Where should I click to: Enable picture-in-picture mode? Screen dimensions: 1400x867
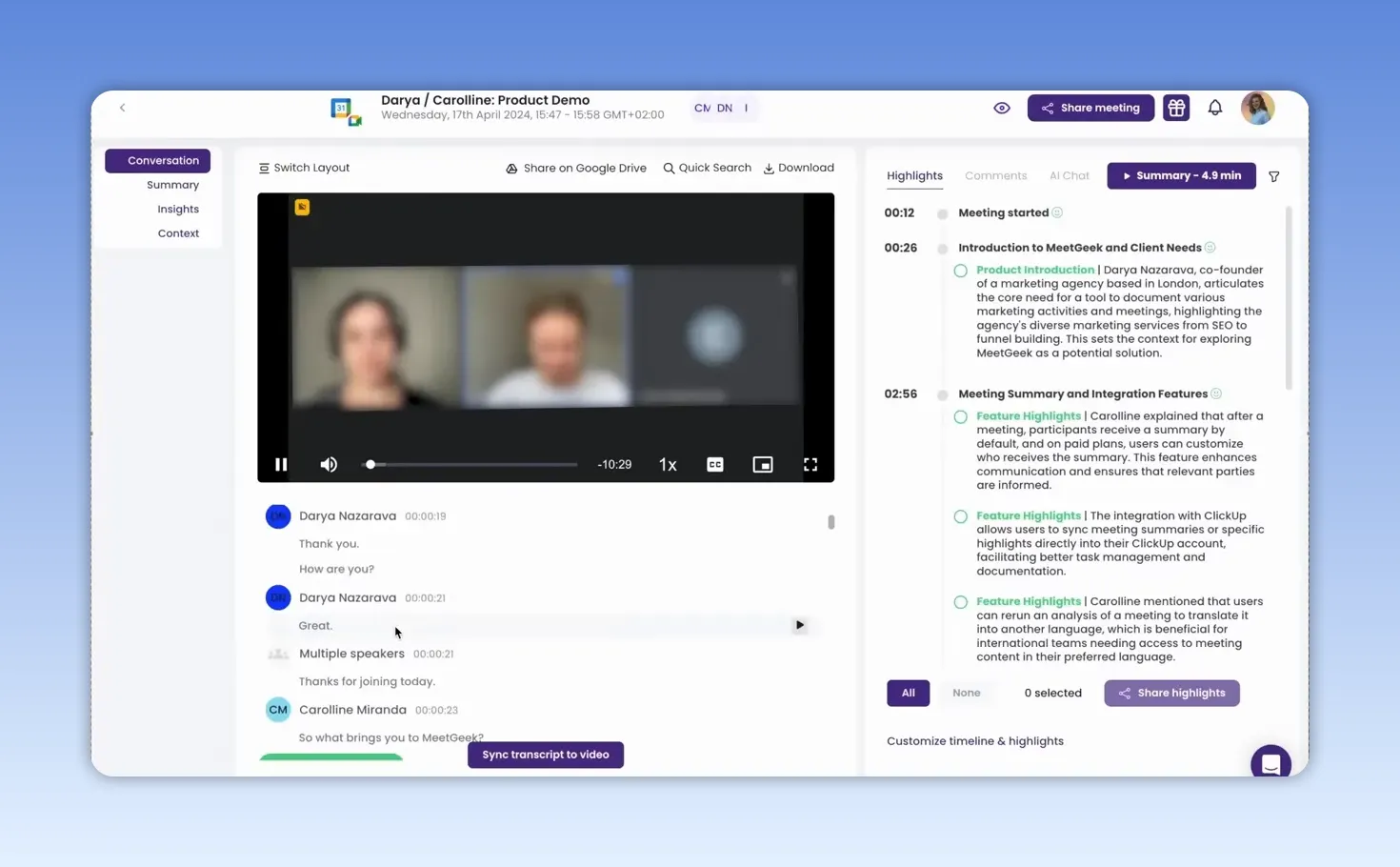(x=763, y=465)
